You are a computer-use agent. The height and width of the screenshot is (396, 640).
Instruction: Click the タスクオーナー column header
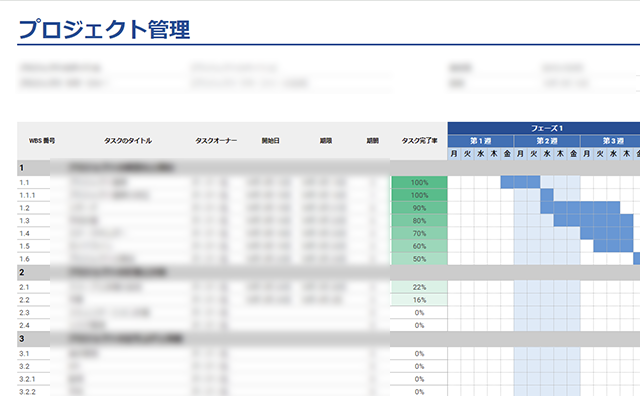click(216, 140)
